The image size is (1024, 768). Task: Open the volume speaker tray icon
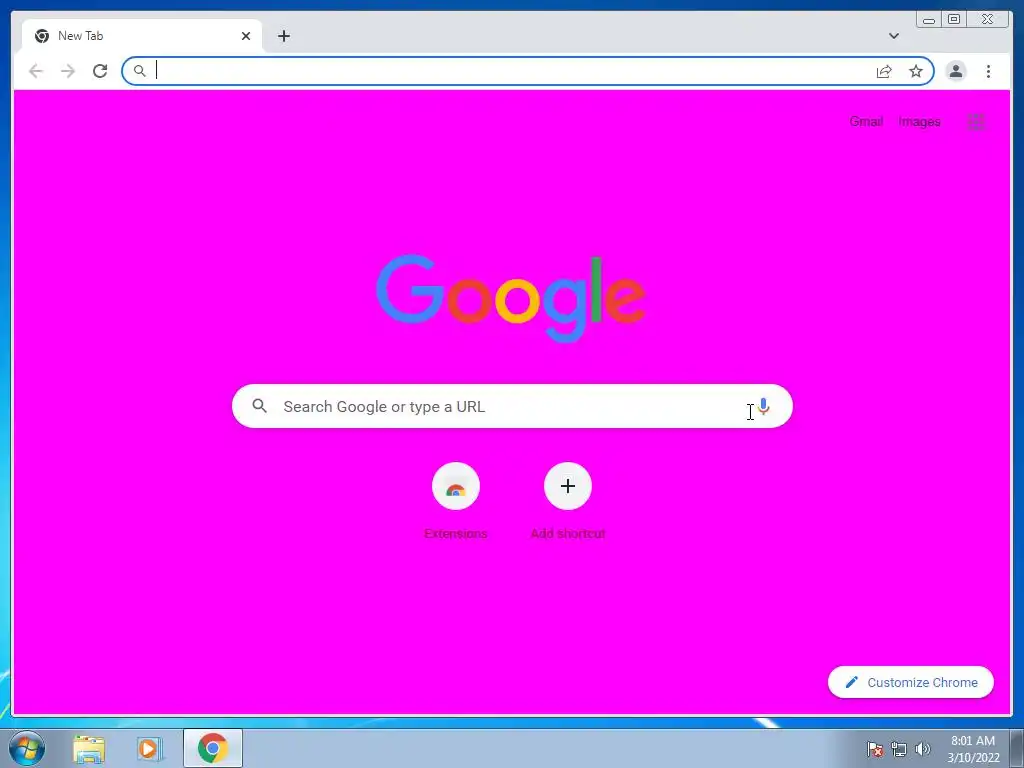point(923,749)
